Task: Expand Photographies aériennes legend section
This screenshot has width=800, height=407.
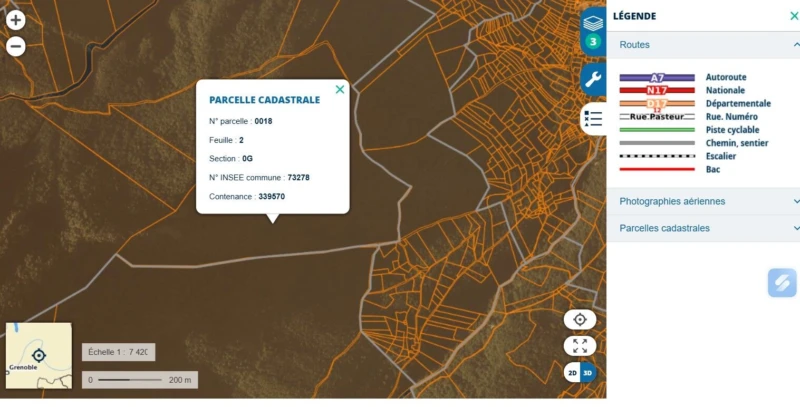Action: pos(796,201)
